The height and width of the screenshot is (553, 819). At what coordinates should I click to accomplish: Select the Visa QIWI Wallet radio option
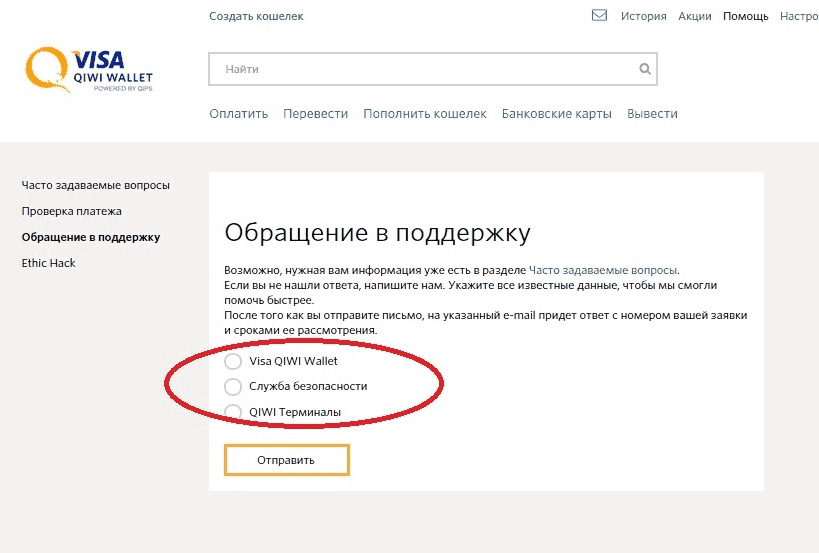[233, 361]
